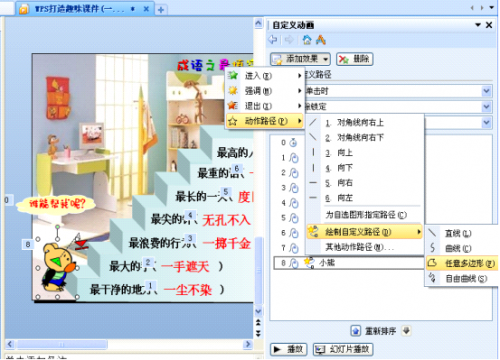This screenshot has height=360, width=500.
Task: Click the home icon in task pane toolbar
Action: pos(307,40)
